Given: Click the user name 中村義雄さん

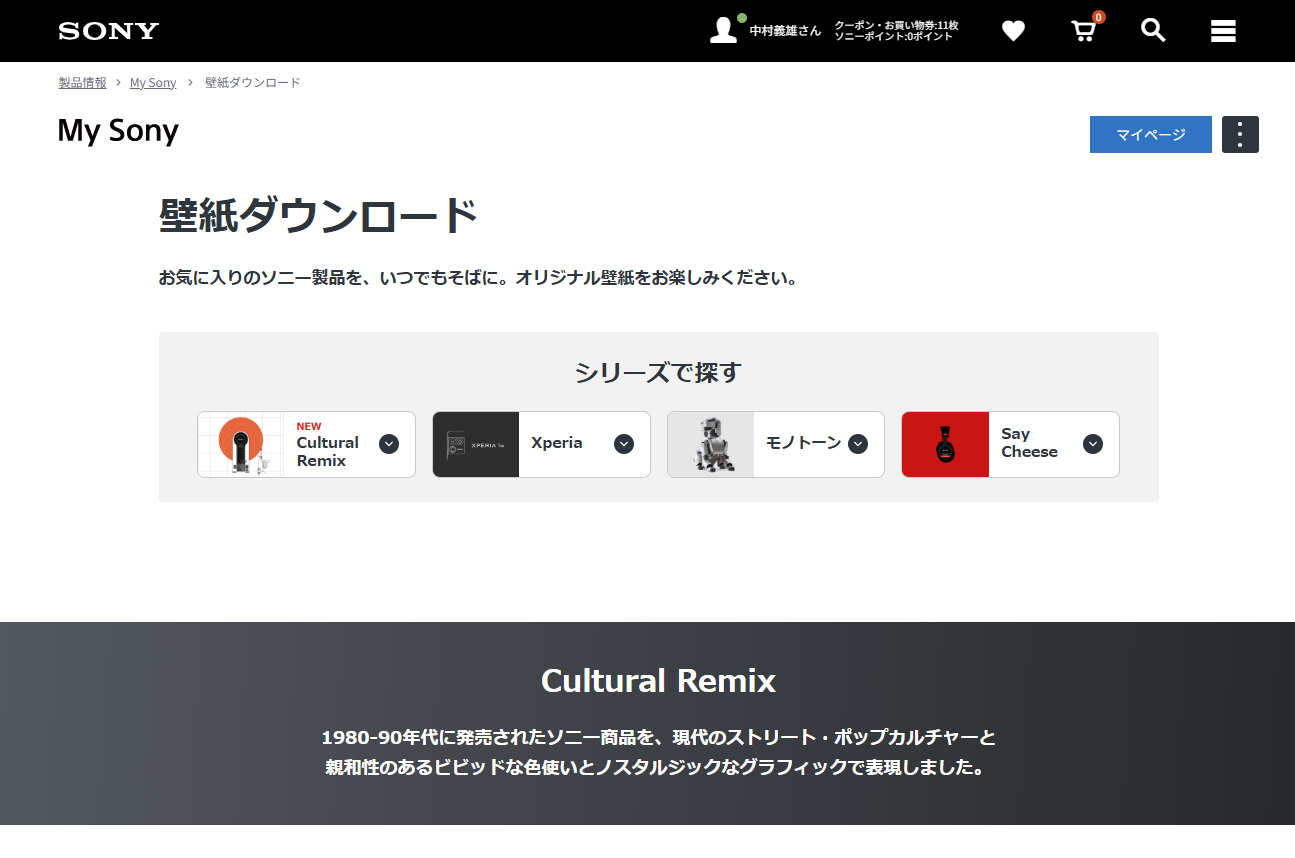Looking at the screenshot, I should coord(785,31).
